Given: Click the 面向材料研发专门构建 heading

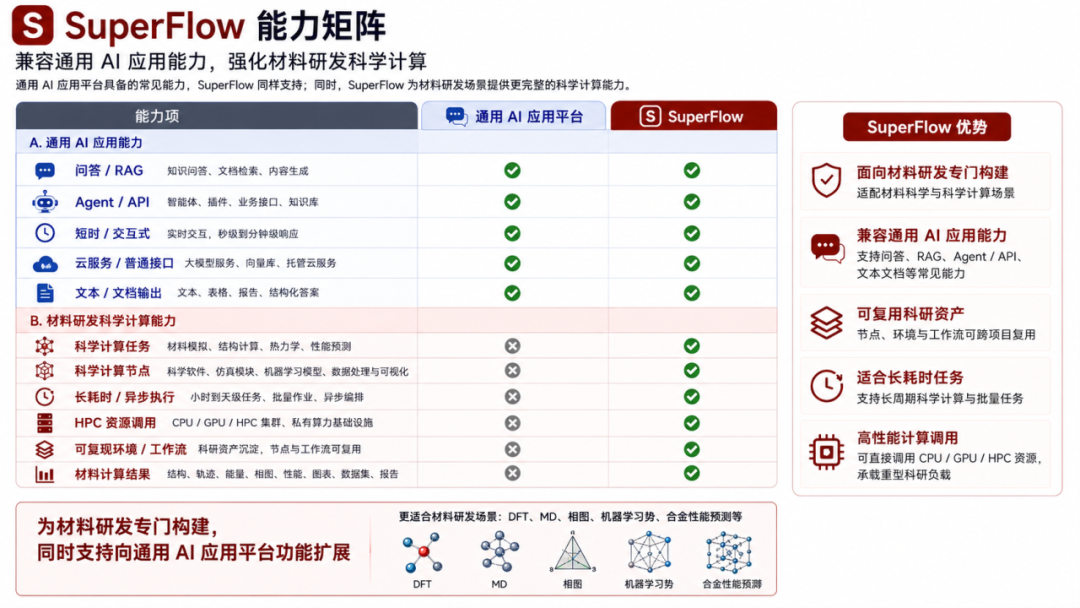Looking at the screenshot, I should point(933,172).
